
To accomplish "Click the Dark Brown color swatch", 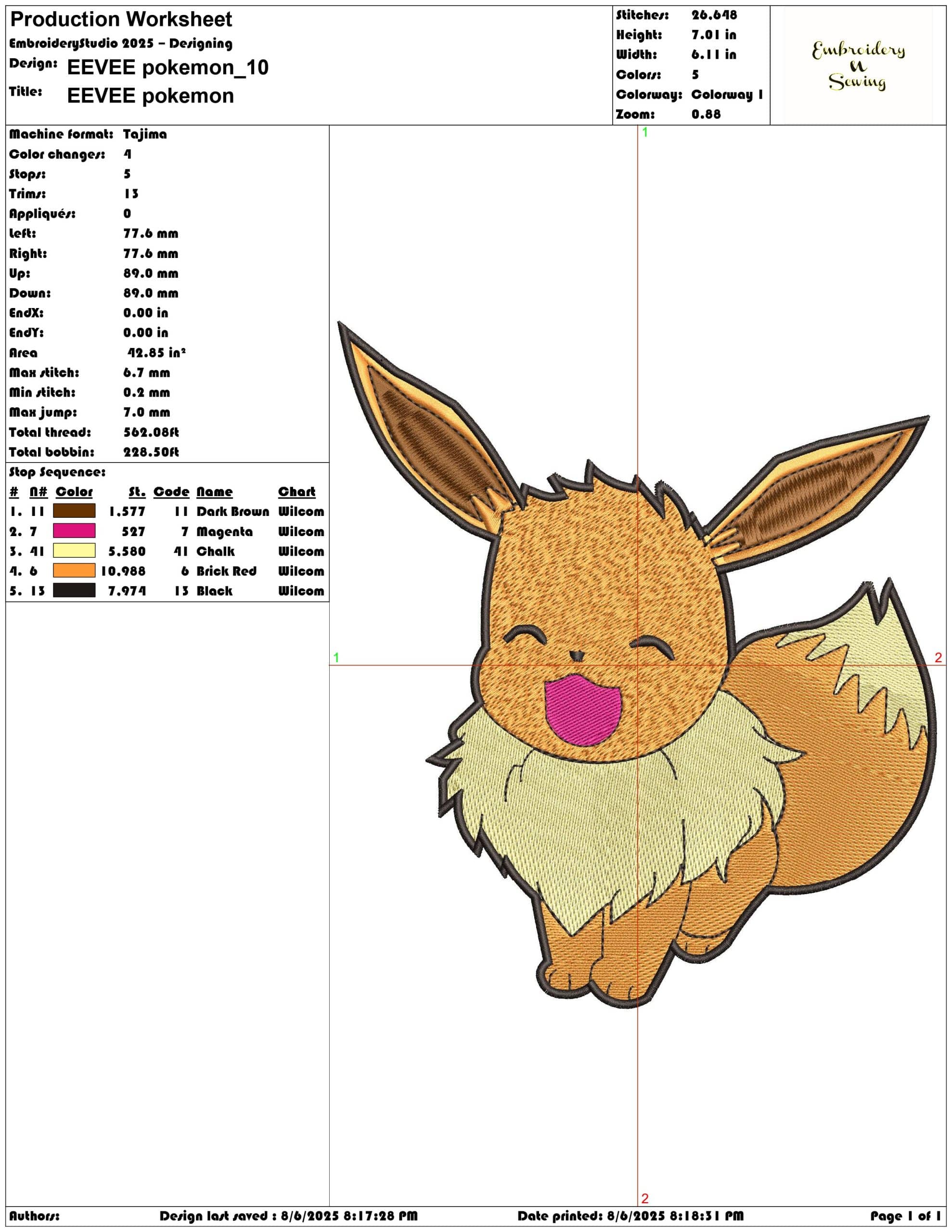I will [x=74, y=511].
